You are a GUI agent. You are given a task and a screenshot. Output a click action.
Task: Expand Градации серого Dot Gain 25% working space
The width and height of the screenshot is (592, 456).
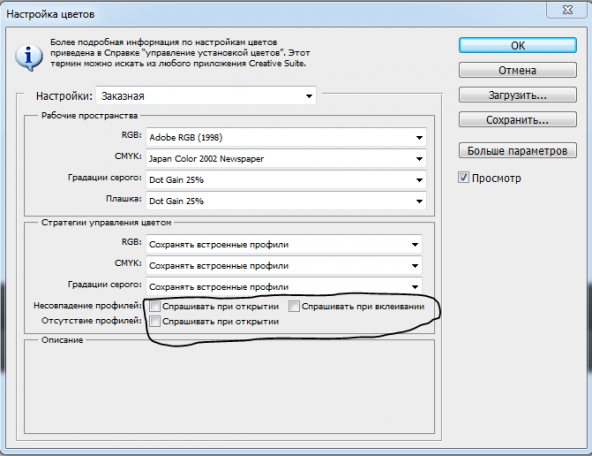pyautogui.click(x=286, y=180)
